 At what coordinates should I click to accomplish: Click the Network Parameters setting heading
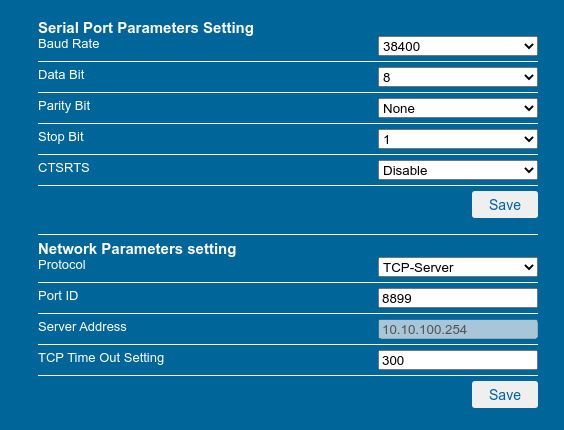pos(137,249)
